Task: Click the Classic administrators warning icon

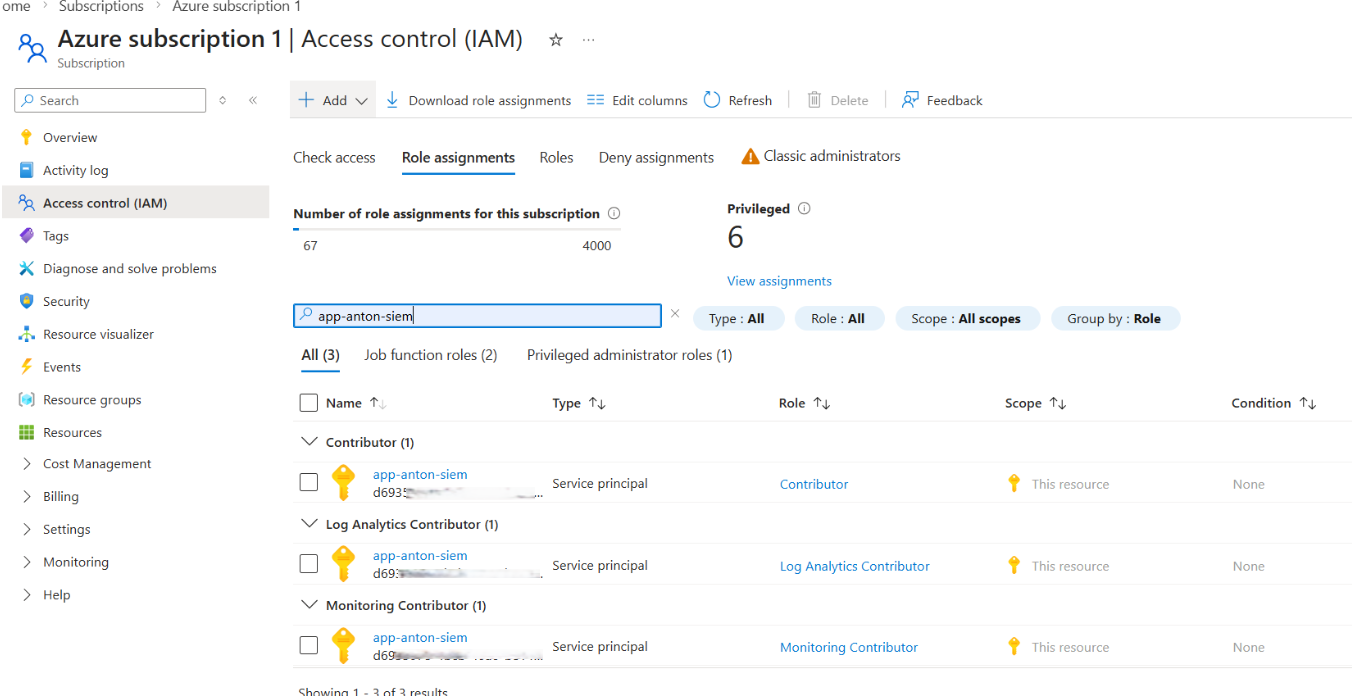Action: [750, 157]
